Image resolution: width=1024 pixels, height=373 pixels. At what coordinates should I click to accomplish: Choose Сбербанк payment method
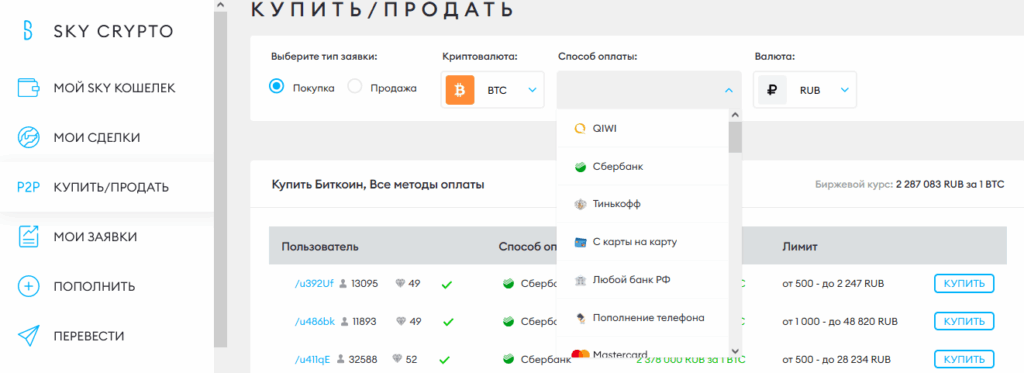click(x=643, y=167)
